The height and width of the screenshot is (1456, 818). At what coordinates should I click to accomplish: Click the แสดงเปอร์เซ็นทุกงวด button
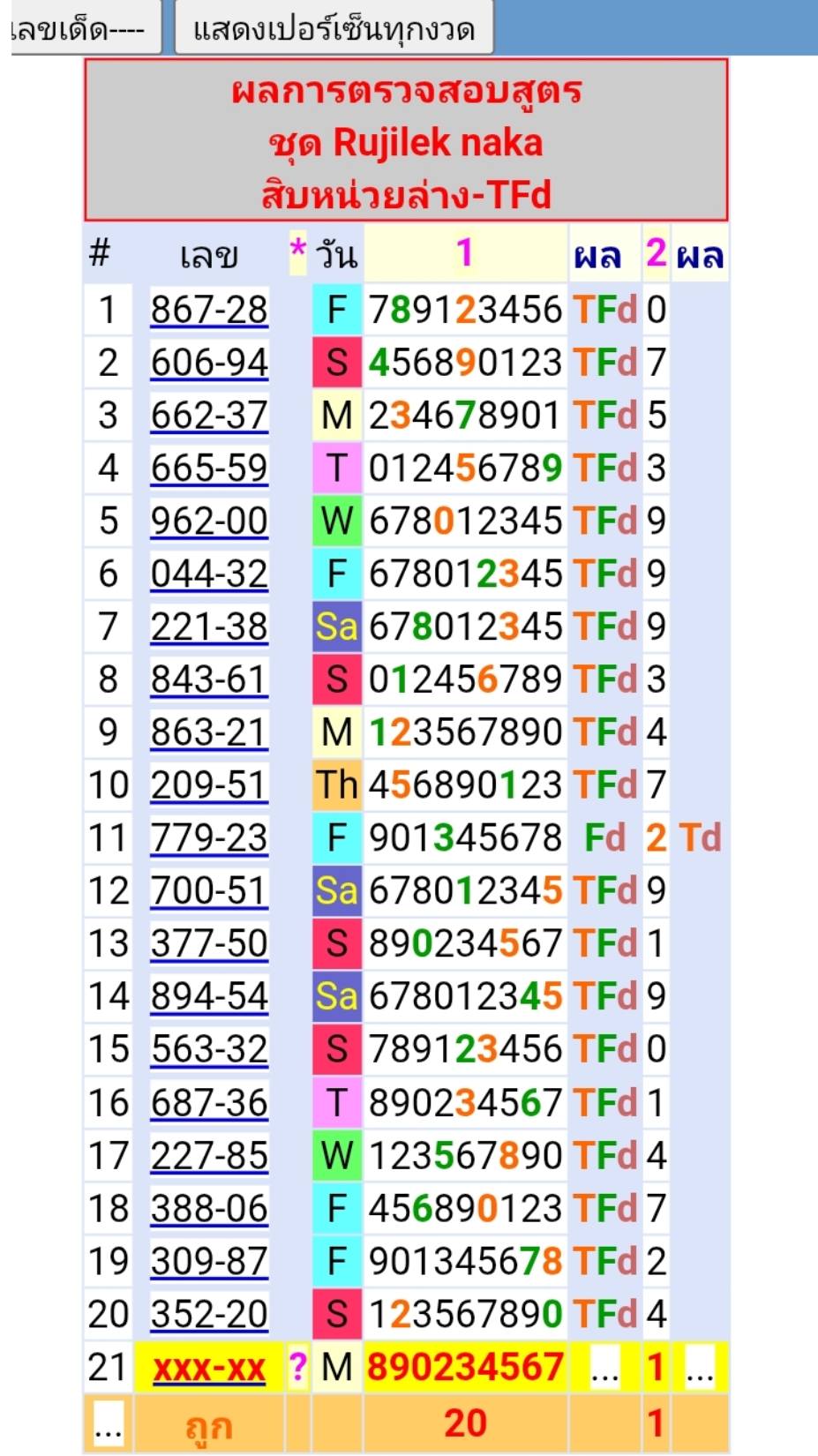click(334, 29)
